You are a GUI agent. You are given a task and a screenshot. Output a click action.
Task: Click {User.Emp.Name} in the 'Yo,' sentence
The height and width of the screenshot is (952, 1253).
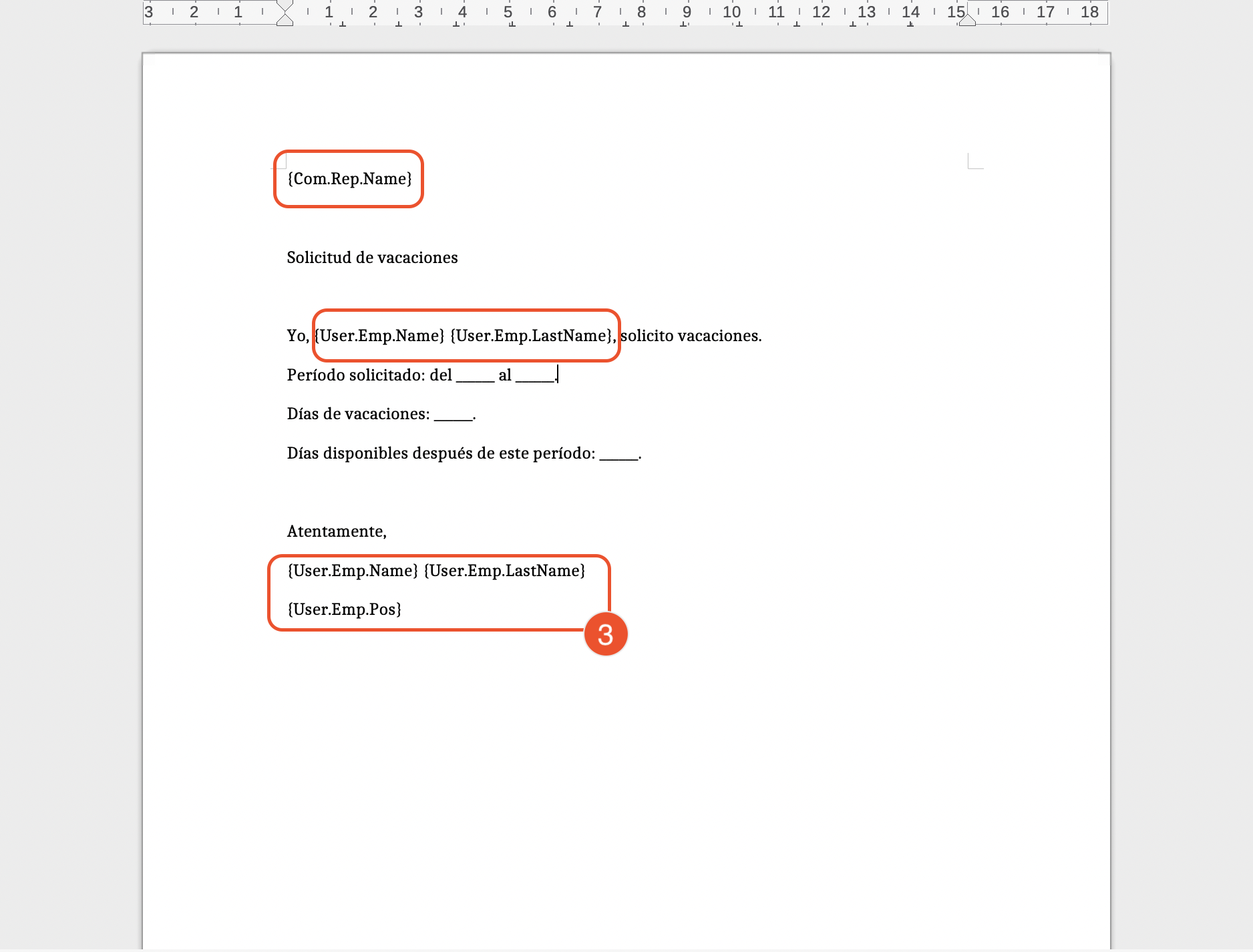[379, 336]
